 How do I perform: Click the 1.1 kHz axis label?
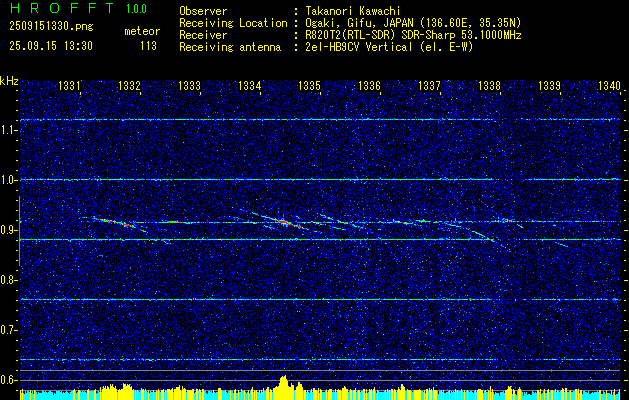7,130
